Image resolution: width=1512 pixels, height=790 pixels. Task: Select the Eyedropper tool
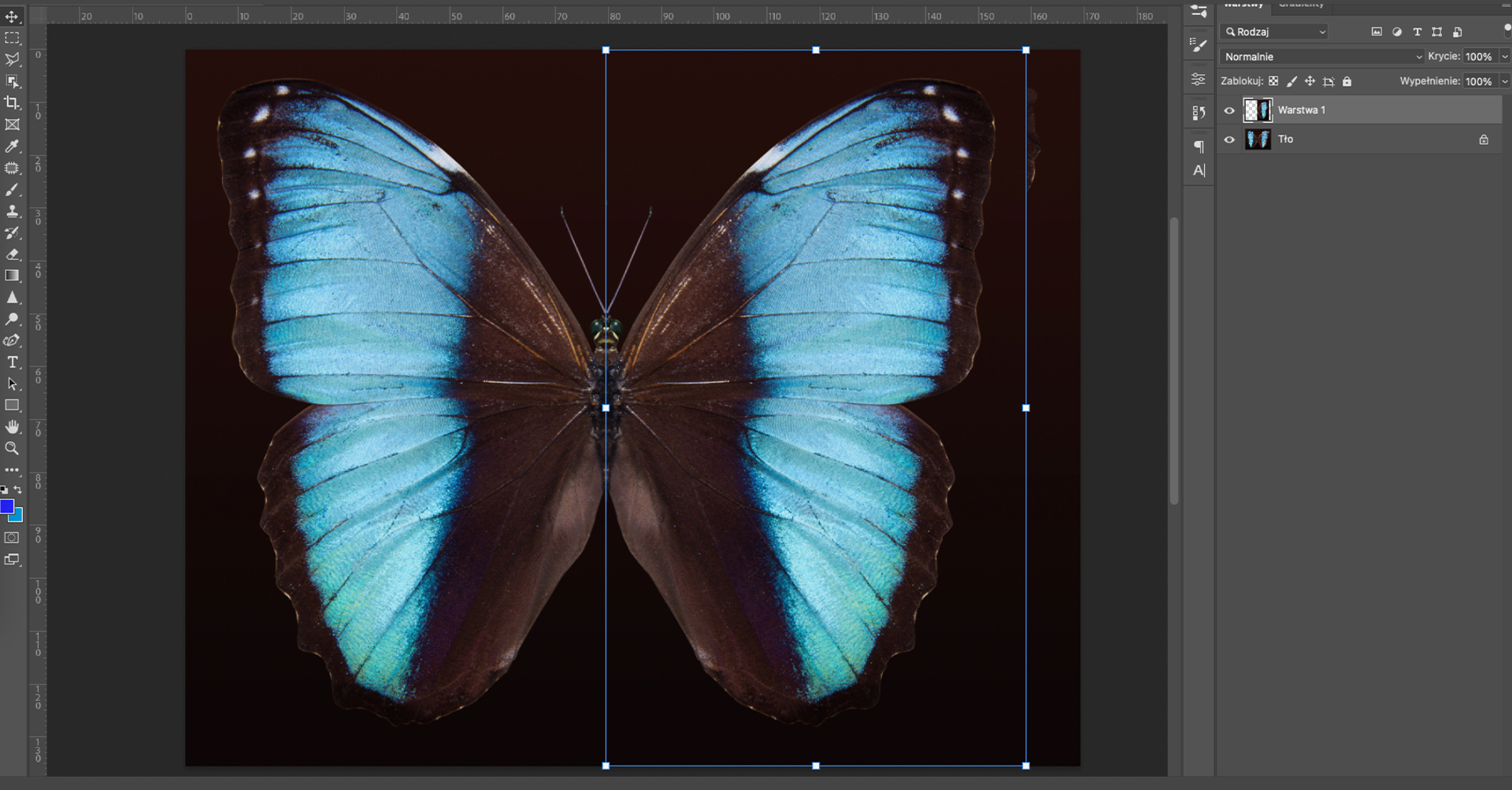pos(12,147)
